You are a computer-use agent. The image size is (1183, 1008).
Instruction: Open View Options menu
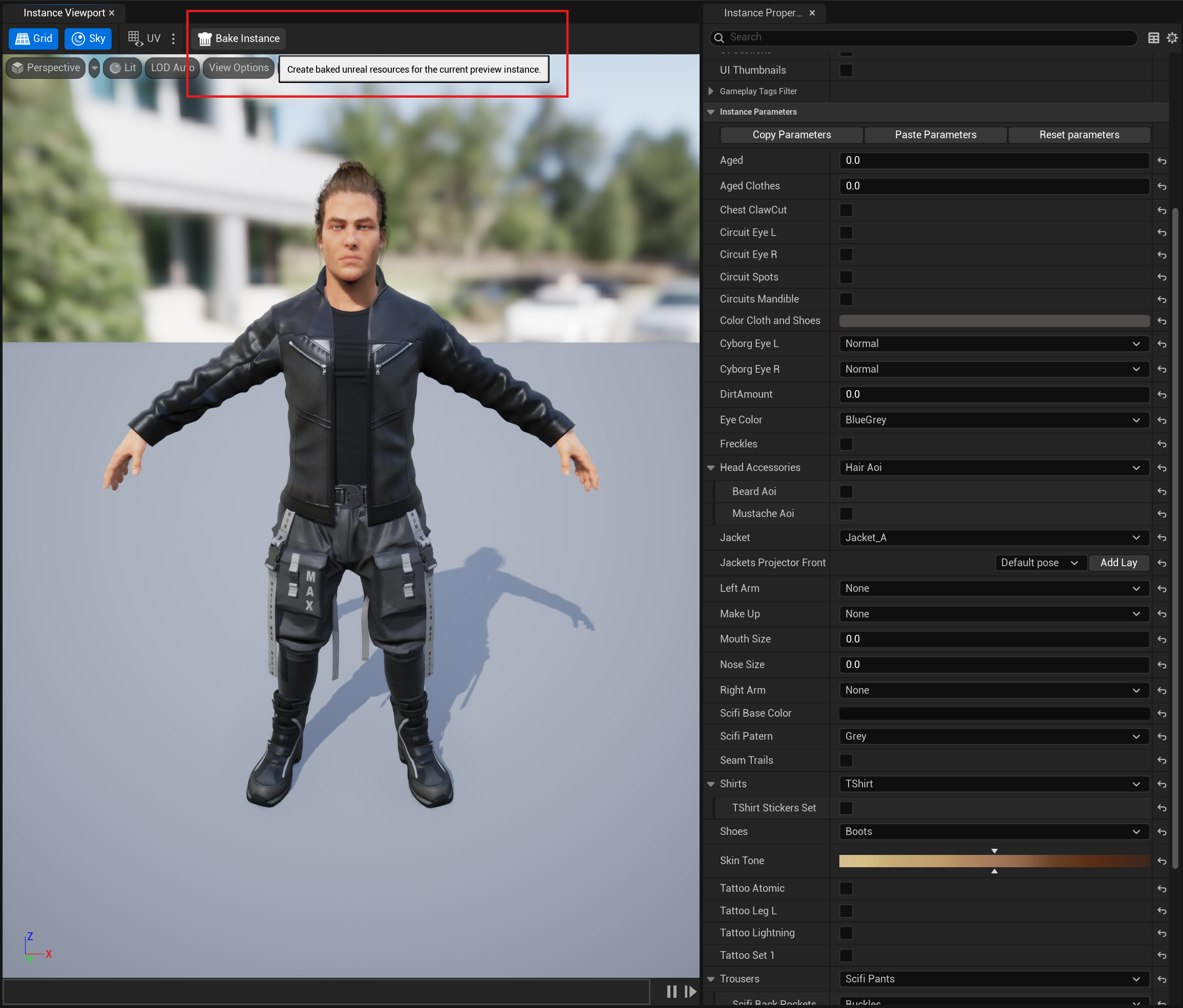(x=239, y=68)
